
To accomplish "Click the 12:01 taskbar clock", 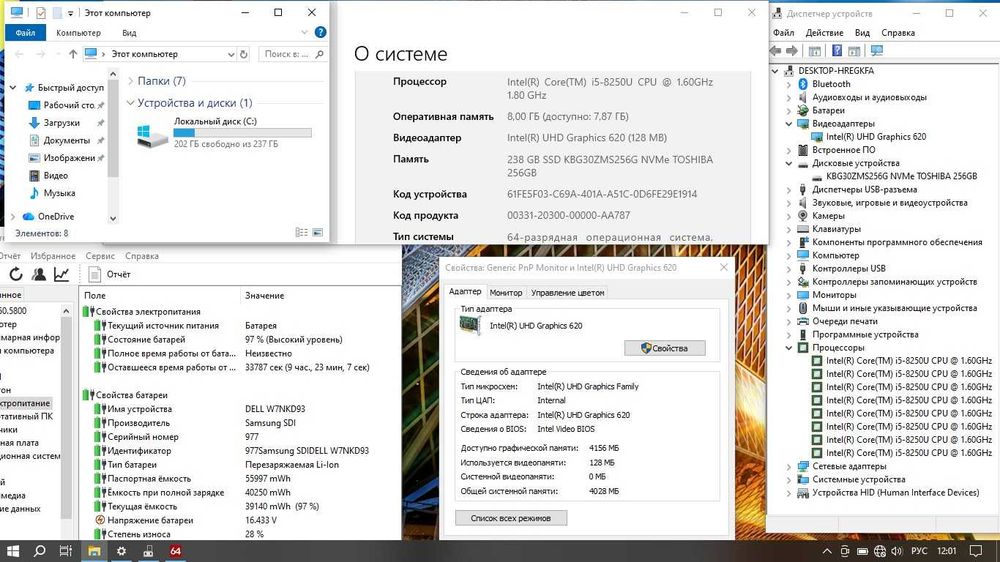I will pos(947,551).
